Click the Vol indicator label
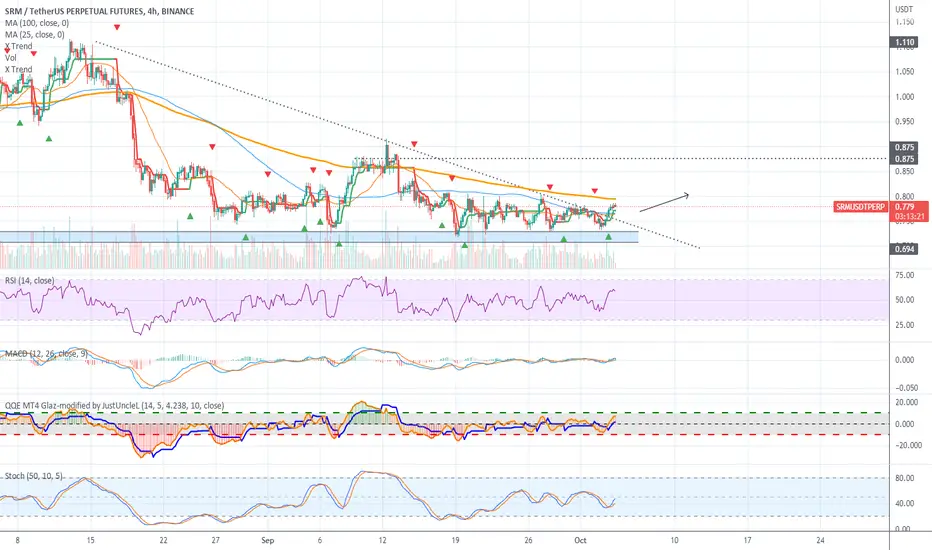 point(11,58)
